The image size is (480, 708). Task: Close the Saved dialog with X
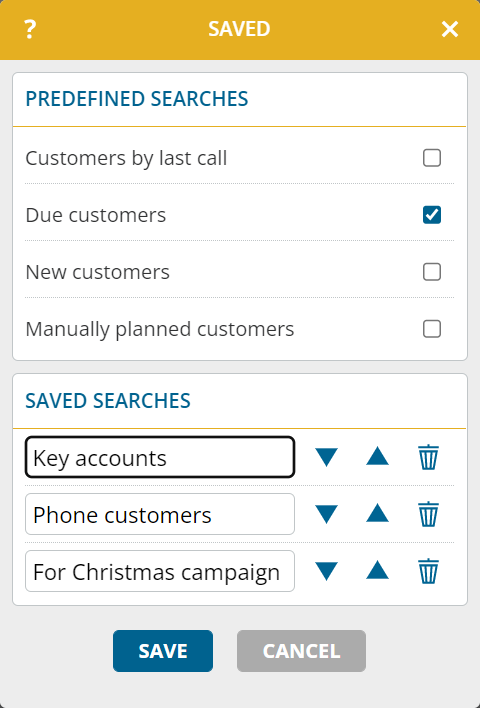[450, 29]
